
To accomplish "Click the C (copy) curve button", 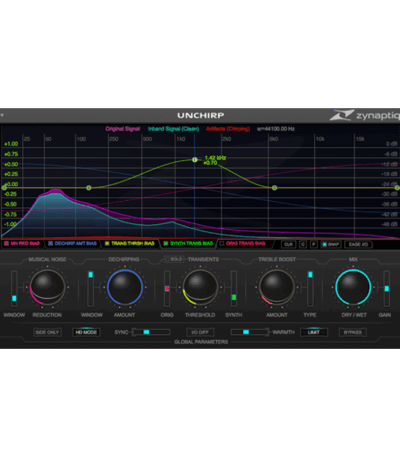I will click(x=303, y=244).
